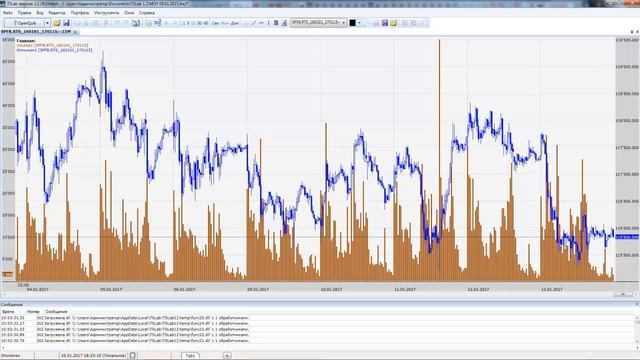Select the log row with func25.dll
The height and width of the screenshot is (360, 640).
pyautogui.click(x=318, y=318)
